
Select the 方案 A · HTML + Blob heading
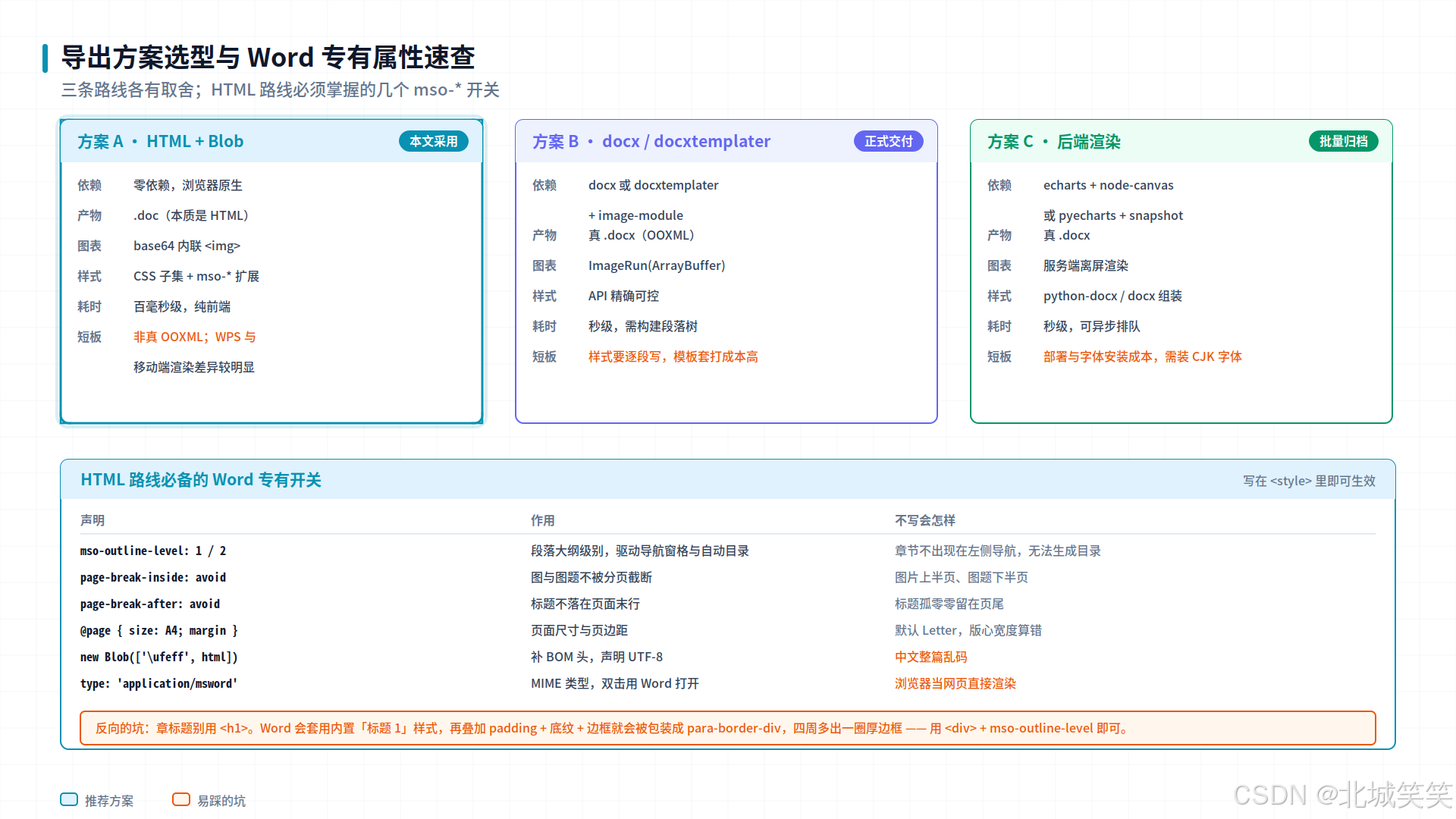160,142
